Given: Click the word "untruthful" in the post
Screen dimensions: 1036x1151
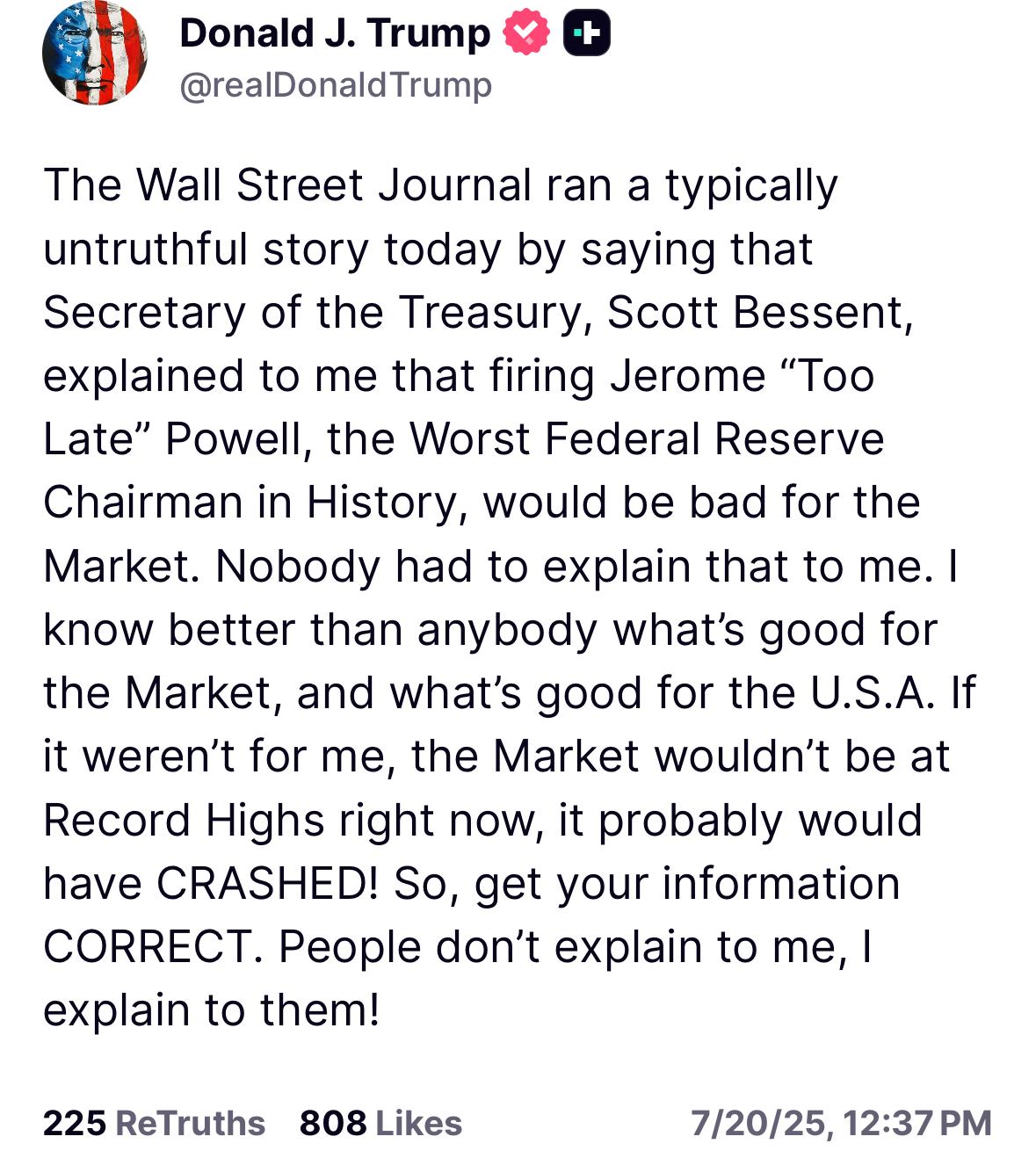Looking at the screenshot, I should pos(146,249).
